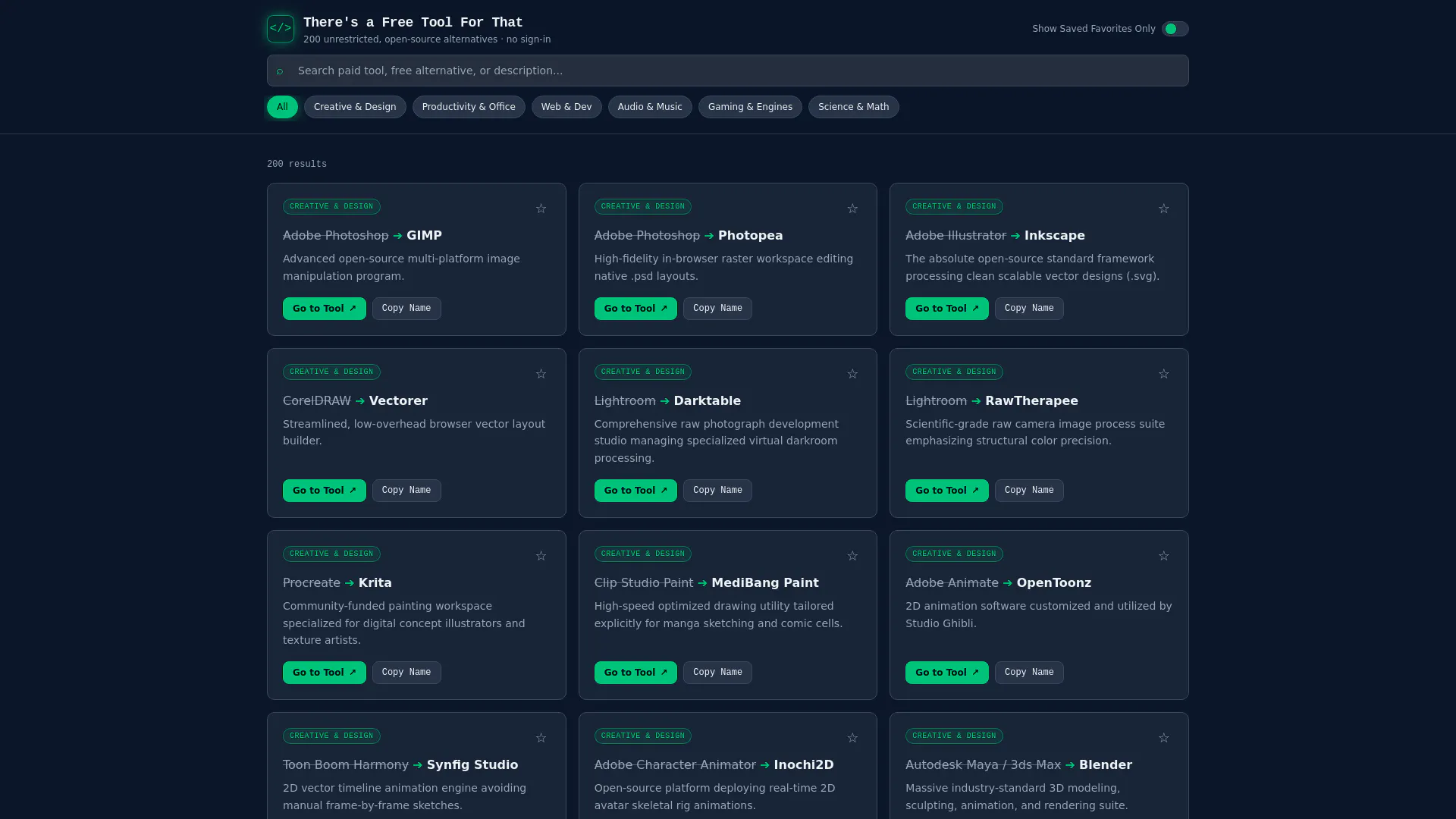Launch Darktable via Go to Tool
Screen dimensions: 1456x819
pos(635,491)
